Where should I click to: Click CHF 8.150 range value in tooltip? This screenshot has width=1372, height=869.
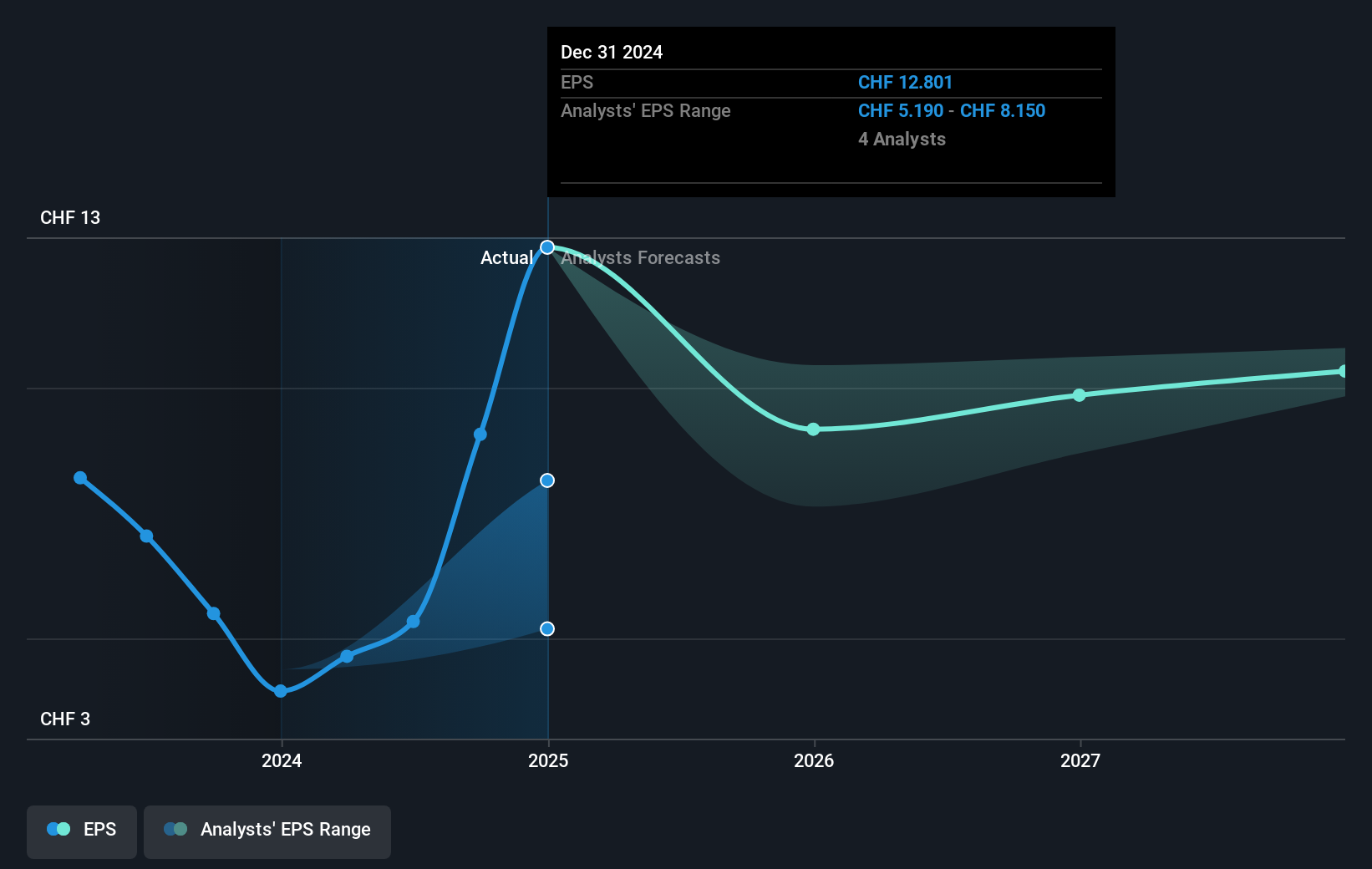click(x=1003, y=110)
